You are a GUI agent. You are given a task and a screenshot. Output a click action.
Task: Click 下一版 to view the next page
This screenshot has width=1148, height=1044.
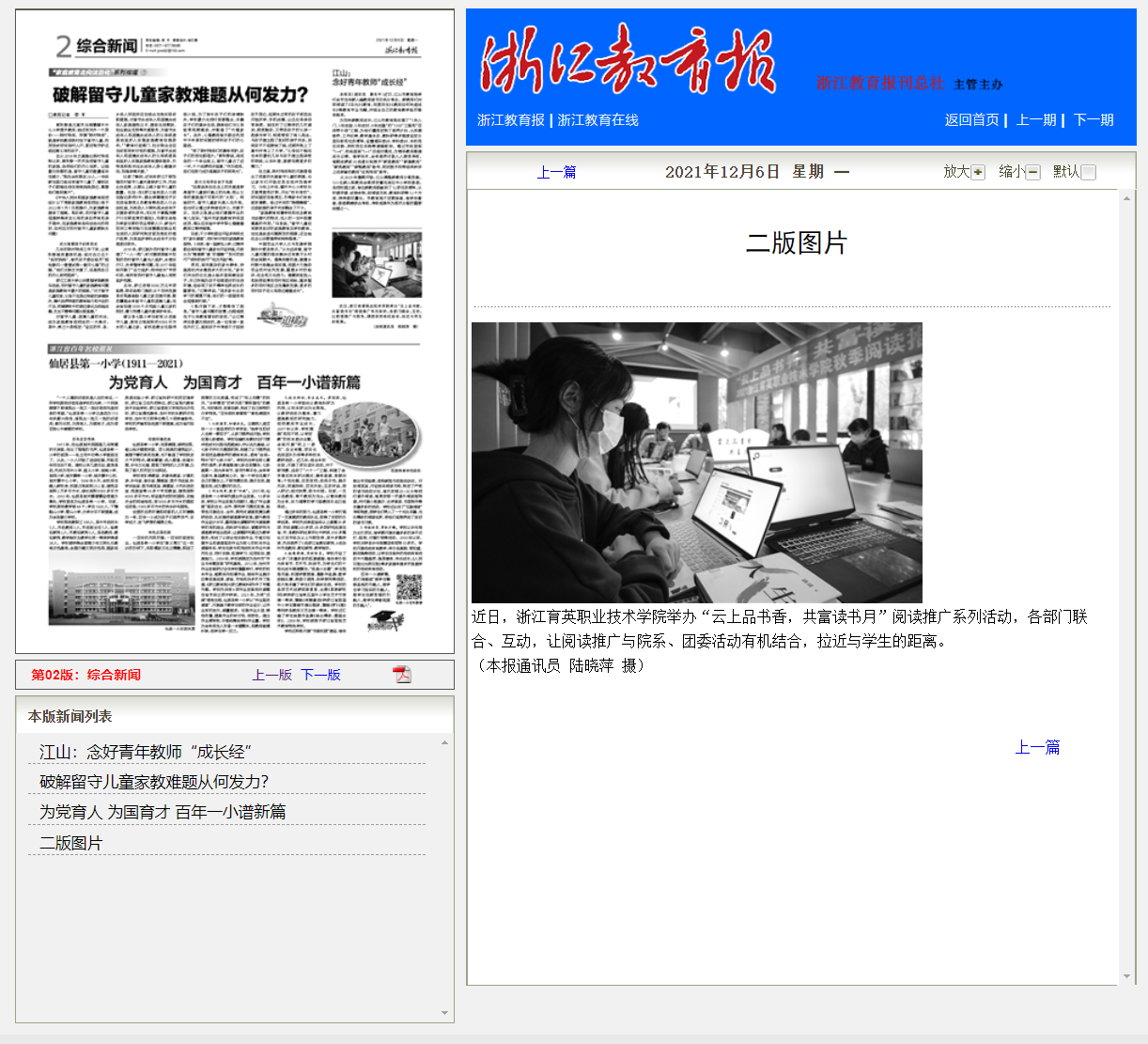tap(320, 675)
